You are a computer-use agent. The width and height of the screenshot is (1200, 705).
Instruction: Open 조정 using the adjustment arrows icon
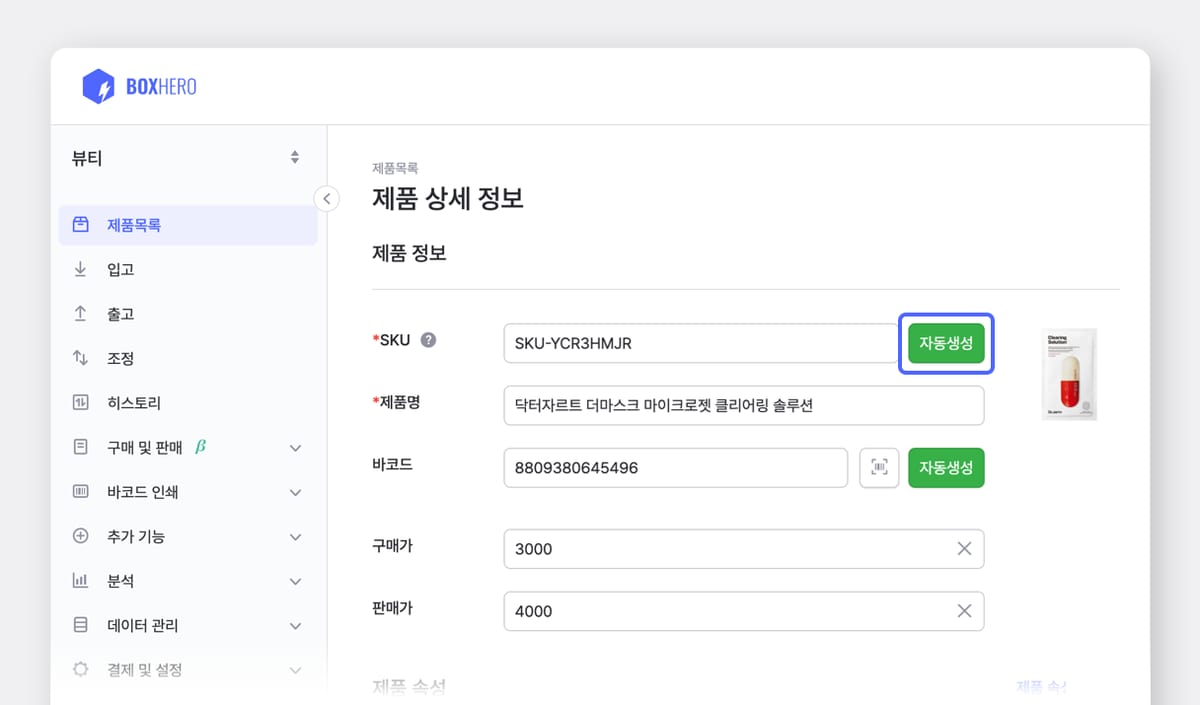pos(80,357)
